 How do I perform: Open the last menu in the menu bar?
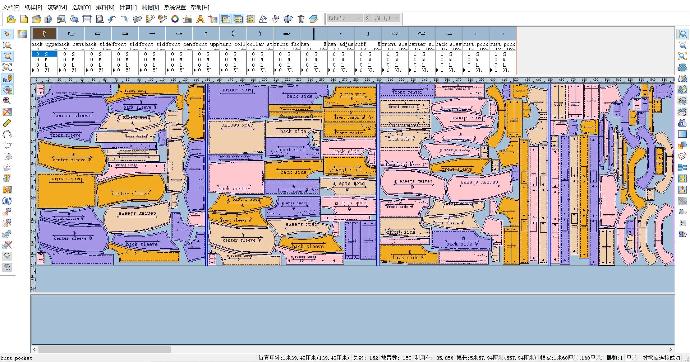coord(199,7)
